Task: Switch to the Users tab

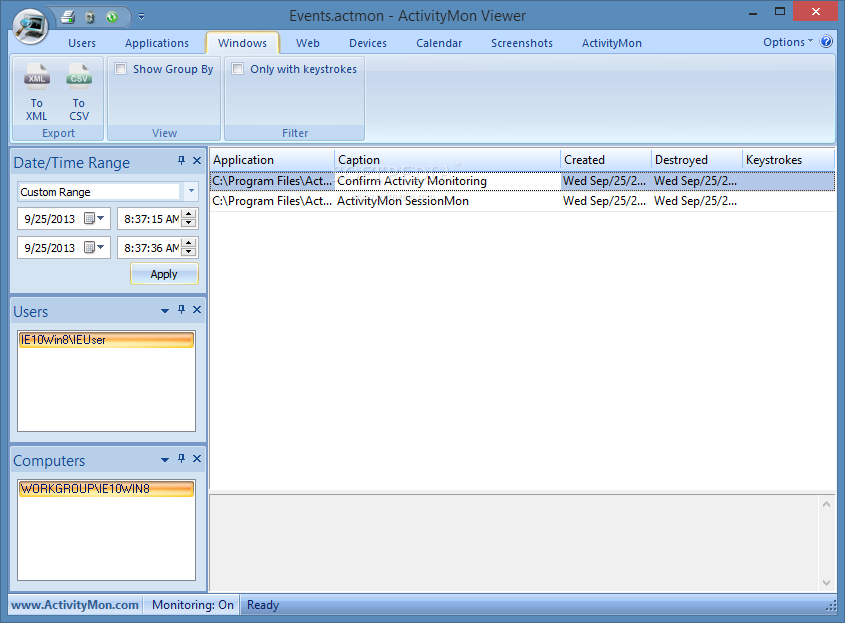Action: pyautogui.click(x=82, y=43)
